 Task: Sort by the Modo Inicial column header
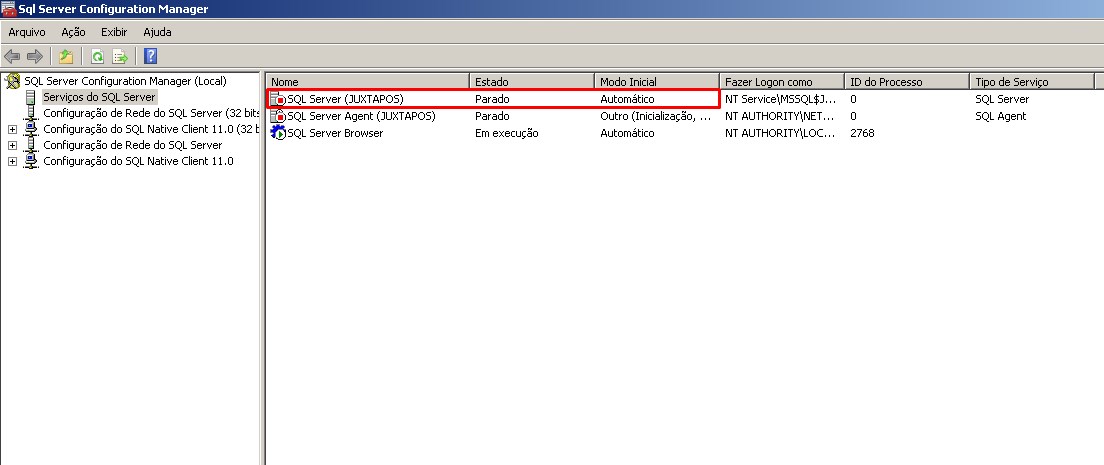tap(658, 82)
